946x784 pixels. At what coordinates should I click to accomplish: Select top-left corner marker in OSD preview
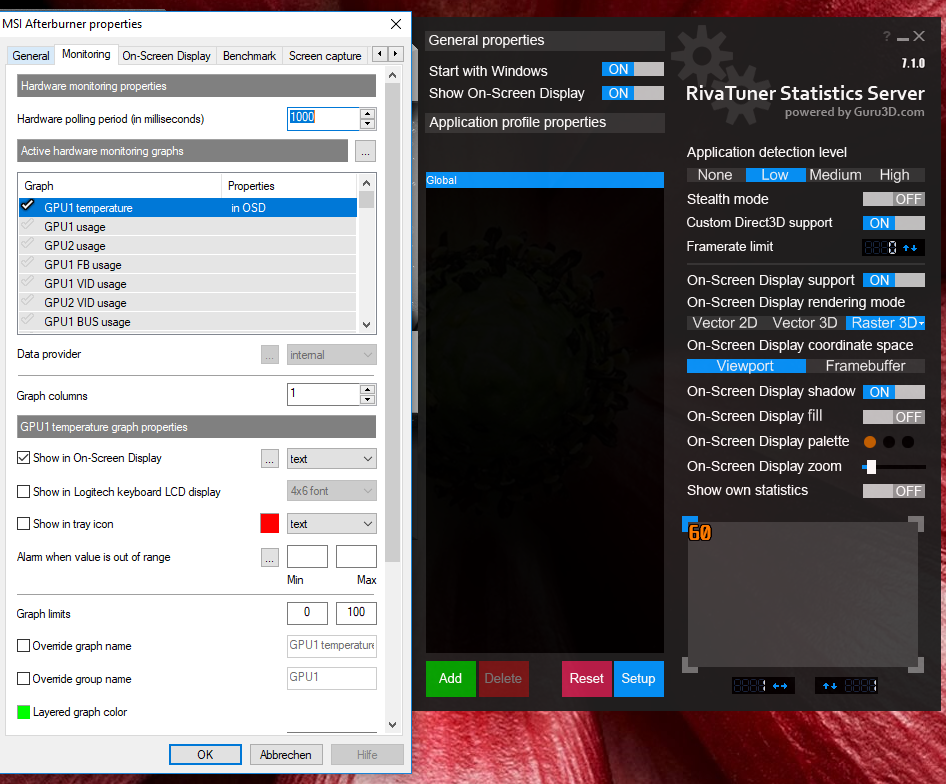pyautogui.click(x=690, y=523)
